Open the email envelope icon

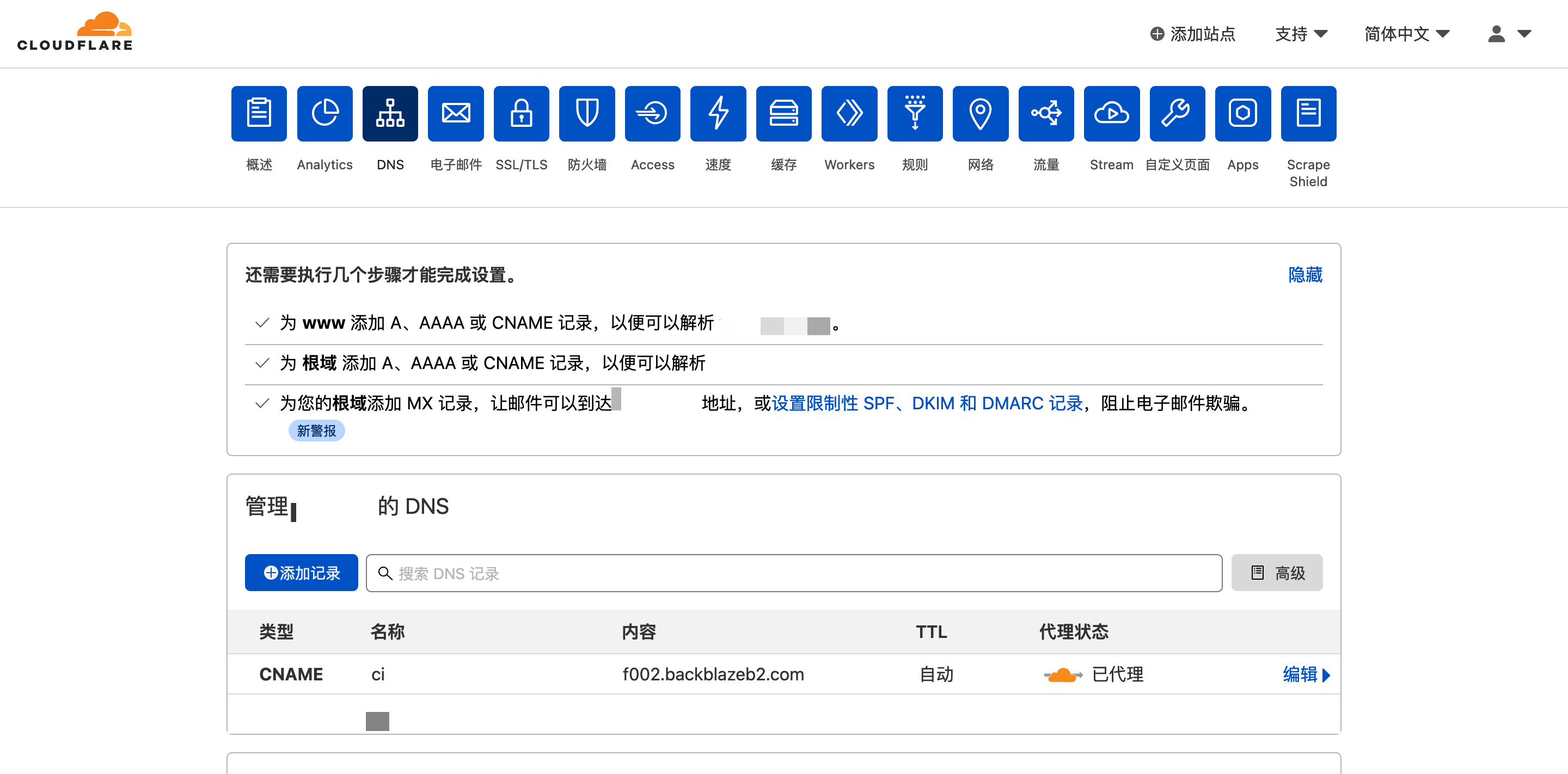pos(455,114)
